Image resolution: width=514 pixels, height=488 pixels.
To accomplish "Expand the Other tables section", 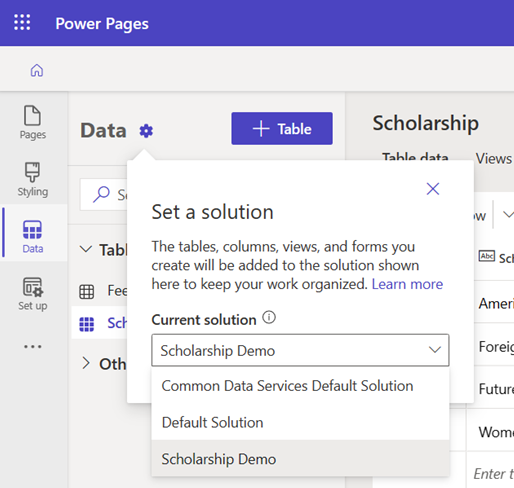I will (x=86, y=363).
